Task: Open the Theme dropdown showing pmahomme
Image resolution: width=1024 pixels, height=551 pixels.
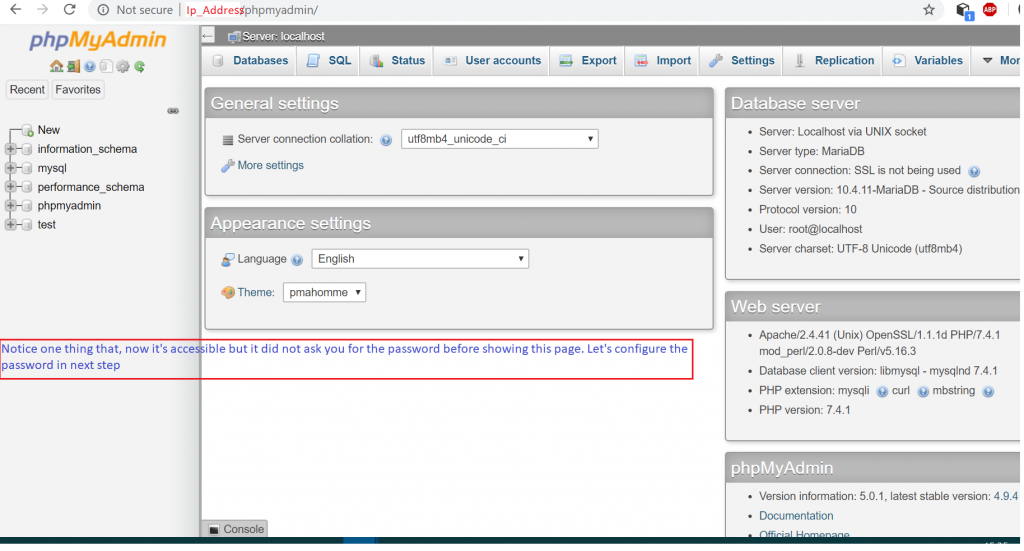Action: pyautogui.click(x=324, y=292)
